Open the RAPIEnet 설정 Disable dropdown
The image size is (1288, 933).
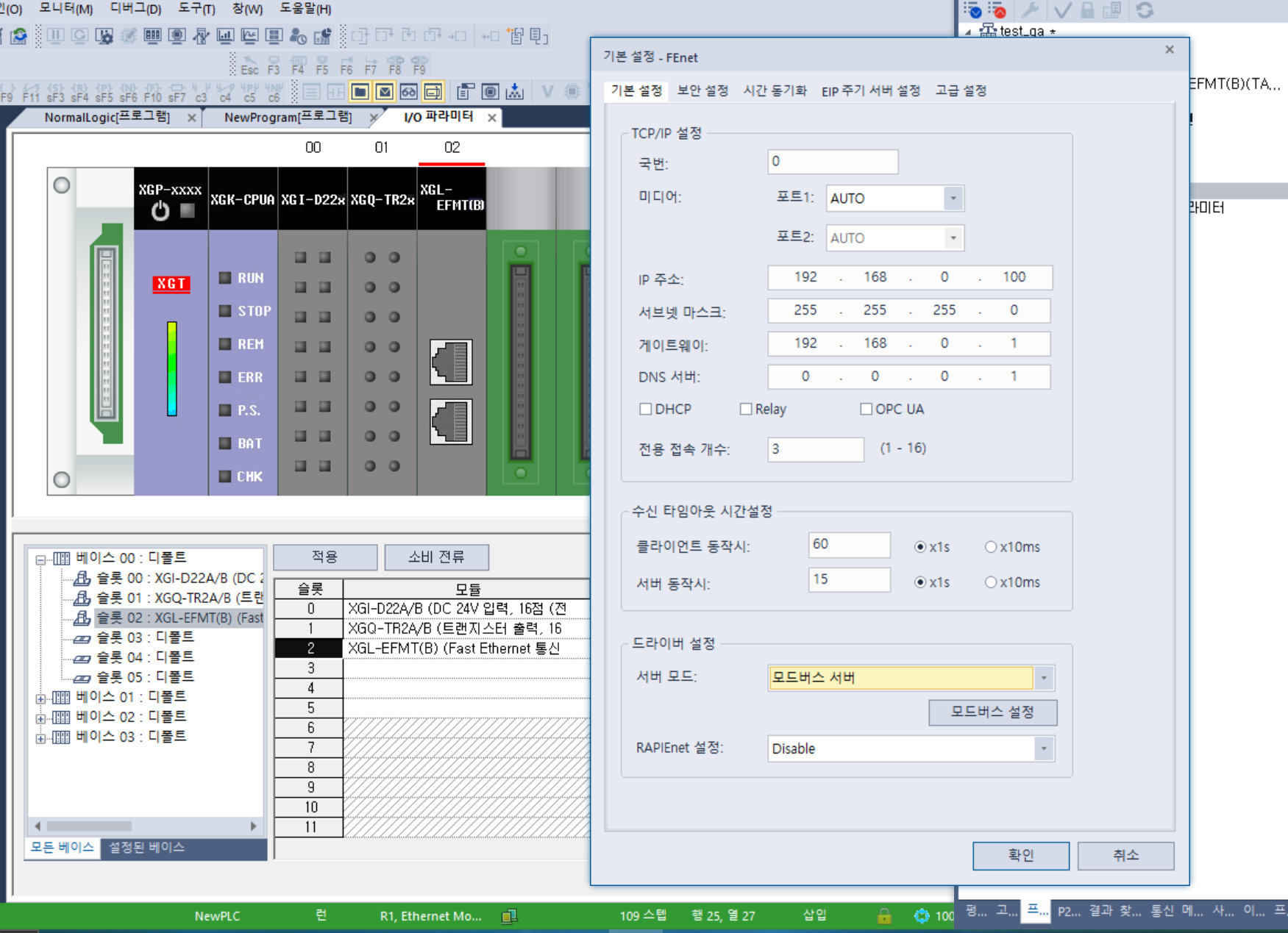[1042, 748]
